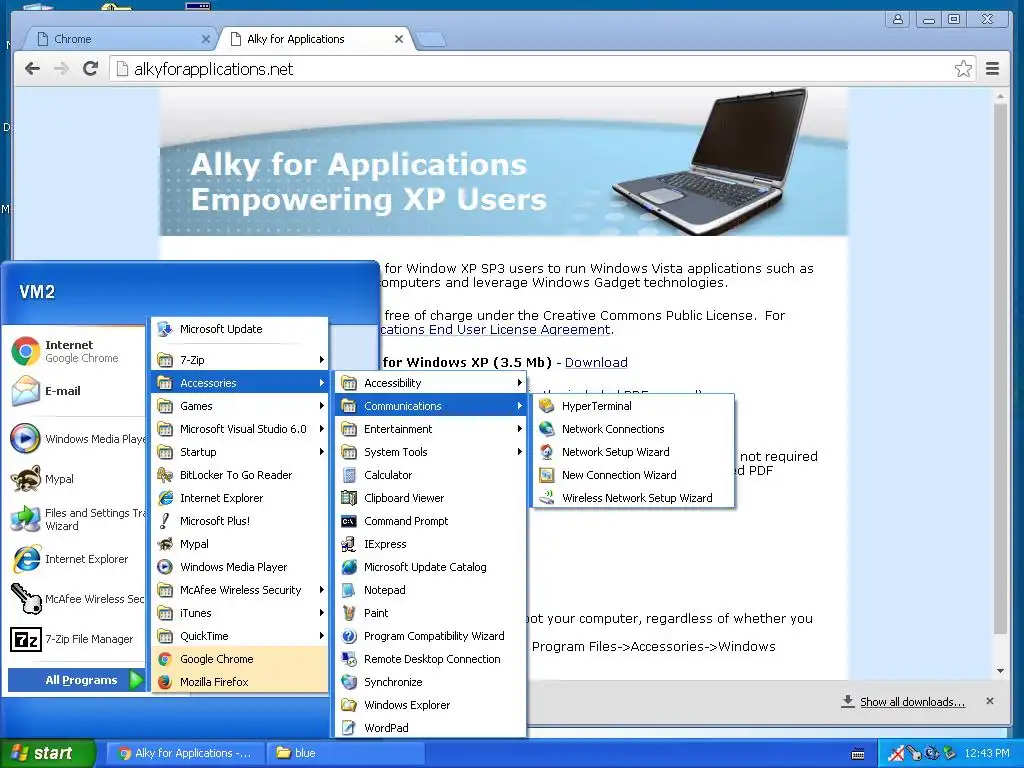Image resolution: width=1024 pixels, height=768 pixels.
Task: Bookmark this page with star icon
Action: [963, 69]
